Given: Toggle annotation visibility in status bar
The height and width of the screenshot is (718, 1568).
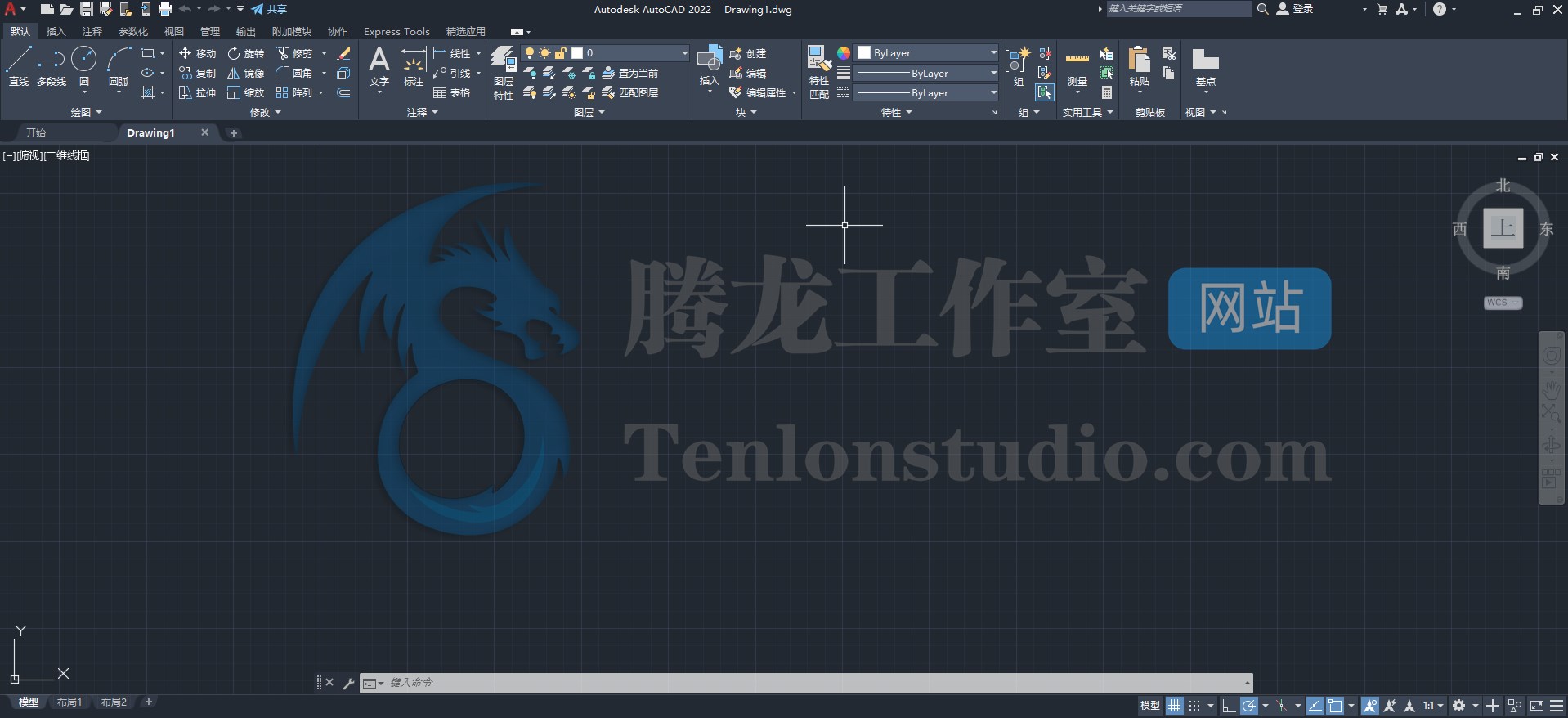Looking at the screenshot, I should click(1370, 705).
